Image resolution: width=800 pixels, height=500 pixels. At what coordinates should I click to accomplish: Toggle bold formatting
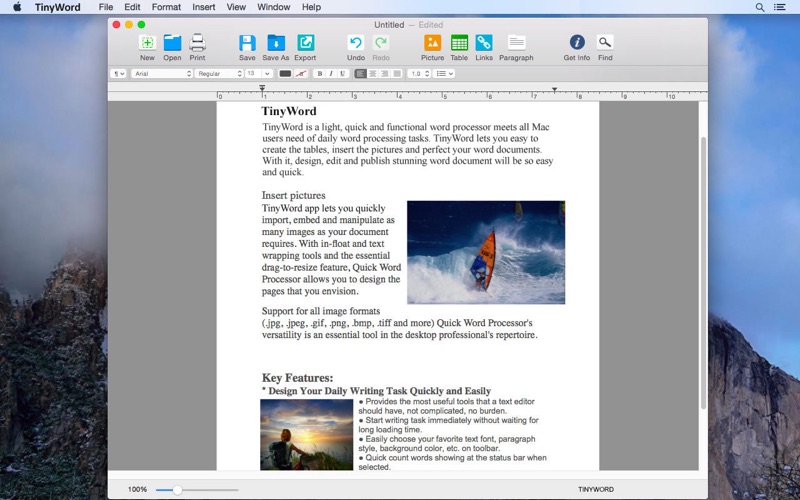tap(320, 74)
